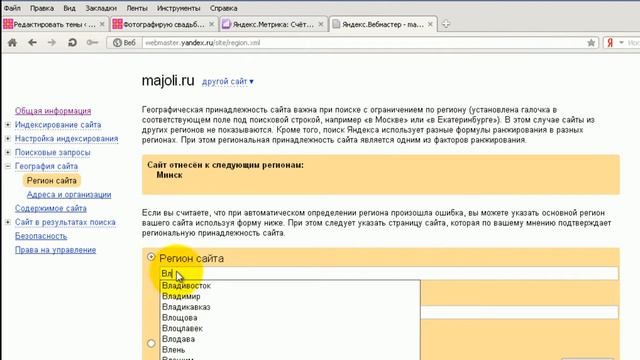Close the Редактировать темы tab
This screenshot has height=360, width=640.
click(102, 24)
